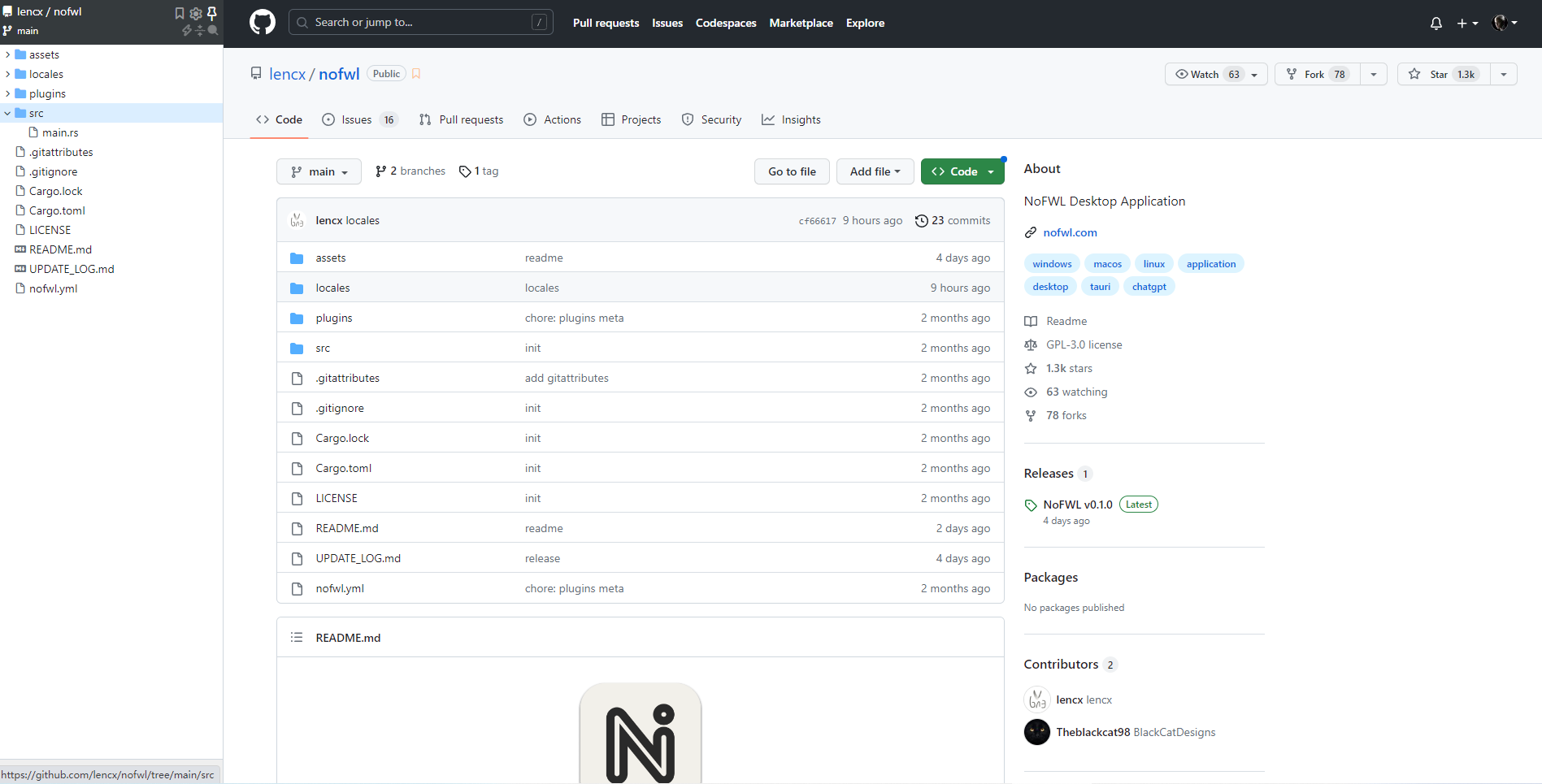Open Cargo.toml in the Octotree sidebar
This screenshot has width=1542, height=784.
click(x=57, y=210)
